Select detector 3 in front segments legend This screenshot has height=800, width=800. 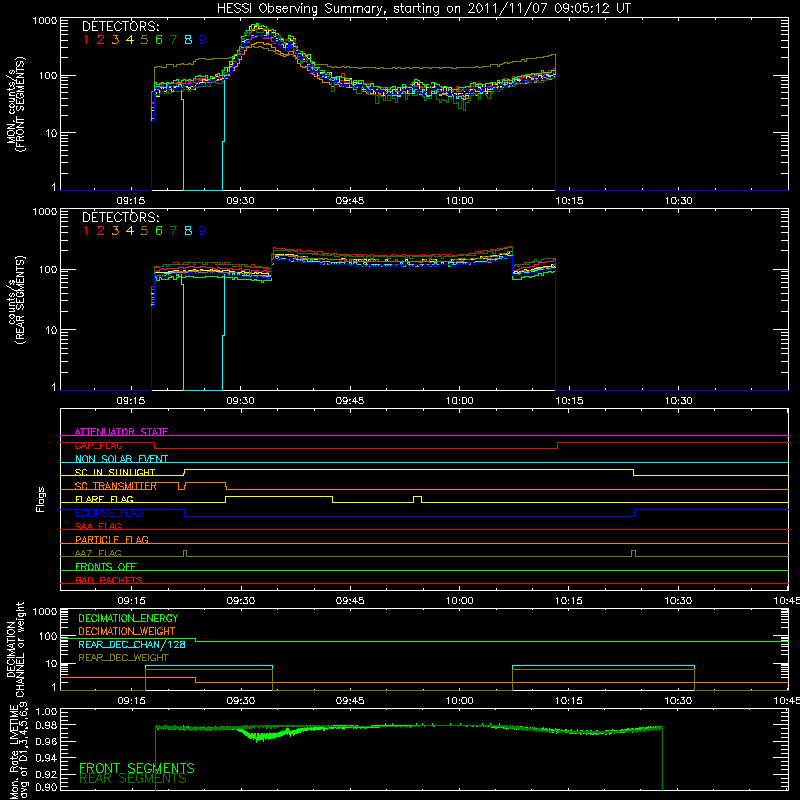pos(115,40)
